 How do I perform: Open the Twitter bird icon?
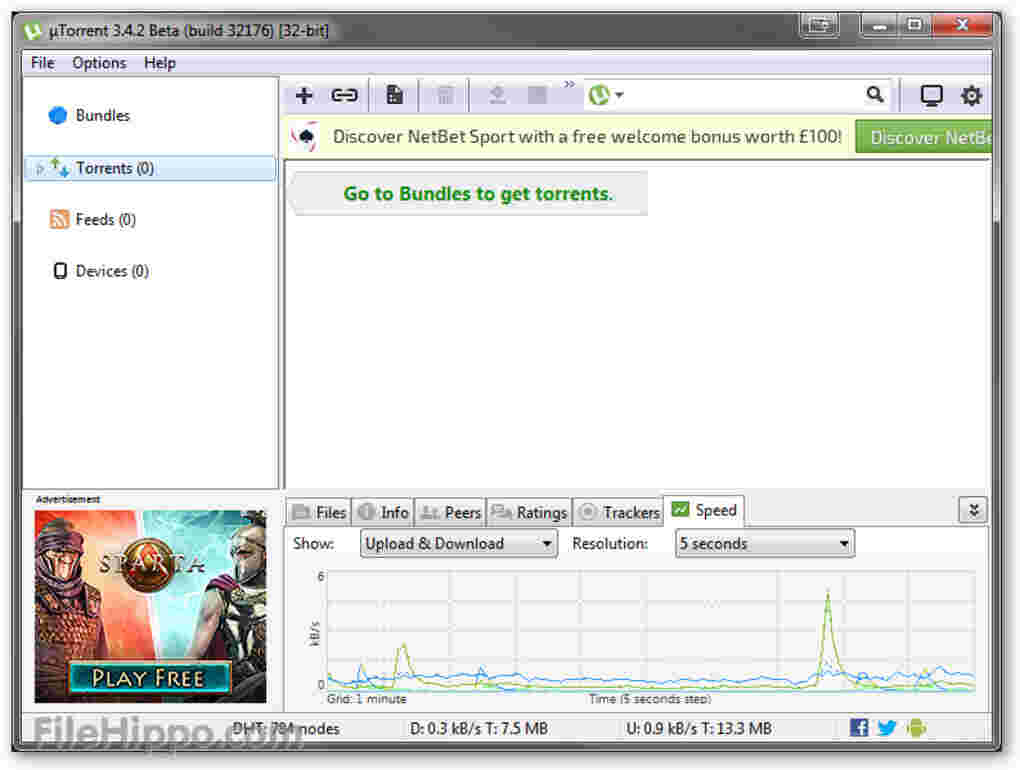[887, 728]
